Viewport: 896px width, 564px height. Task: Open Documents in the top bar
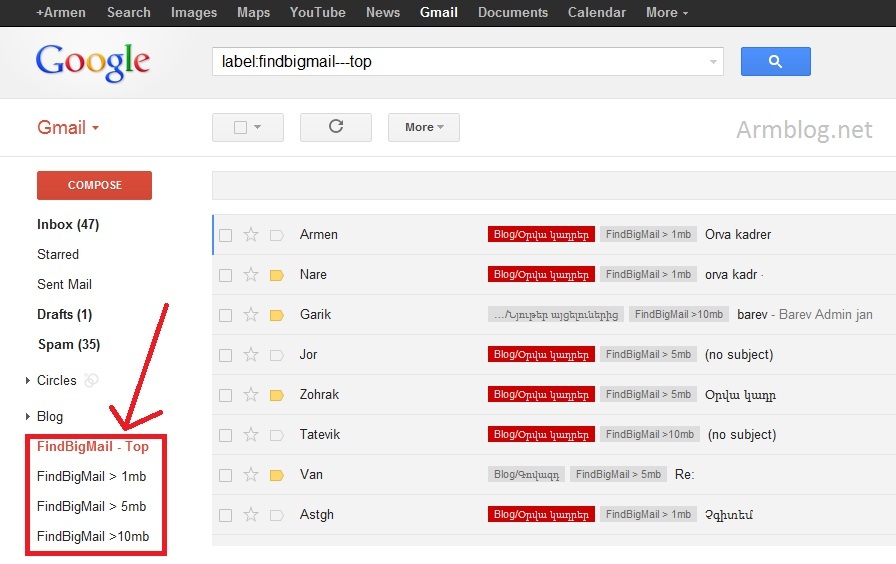(x=513, y=13)
